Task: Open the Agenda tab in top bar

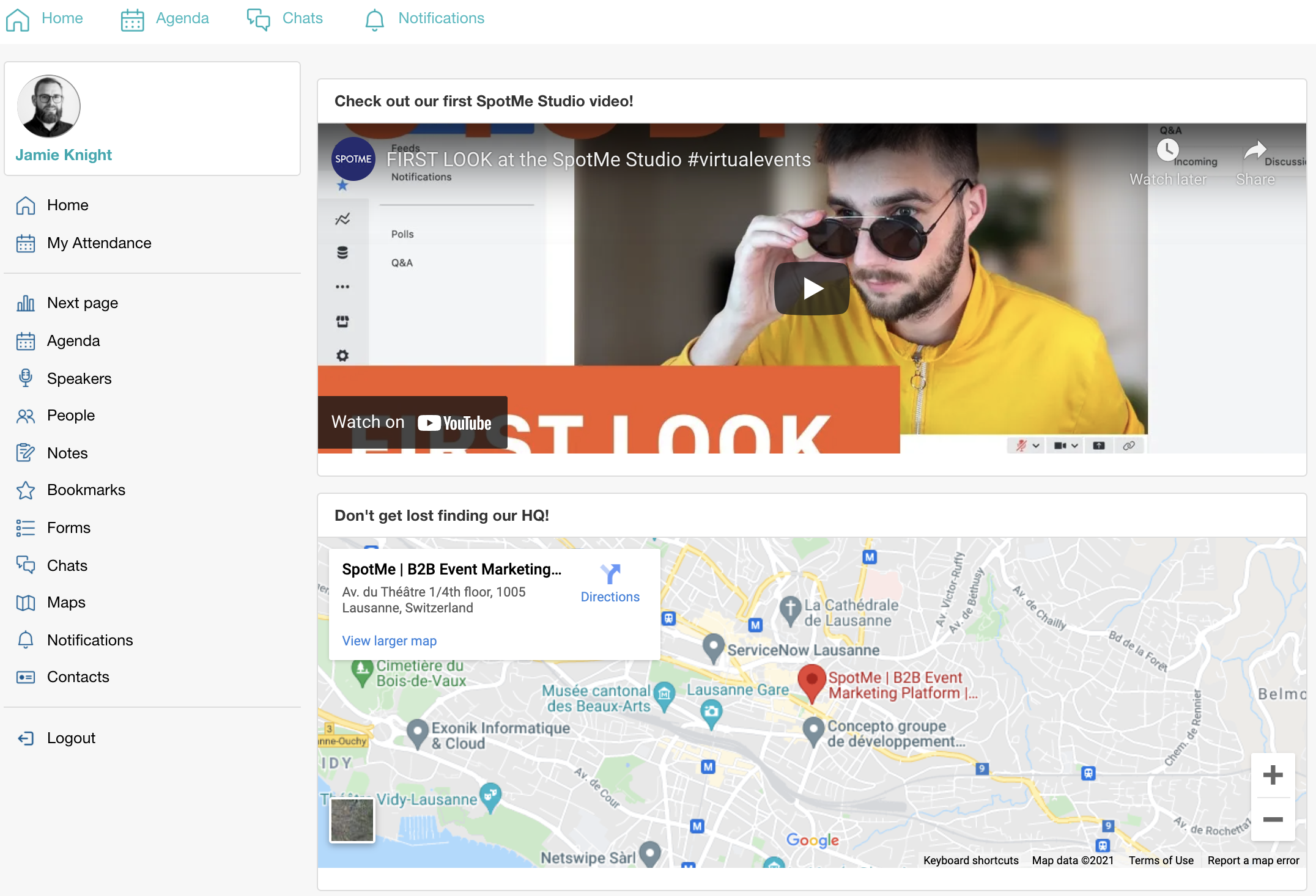Action: pos(164,19)
